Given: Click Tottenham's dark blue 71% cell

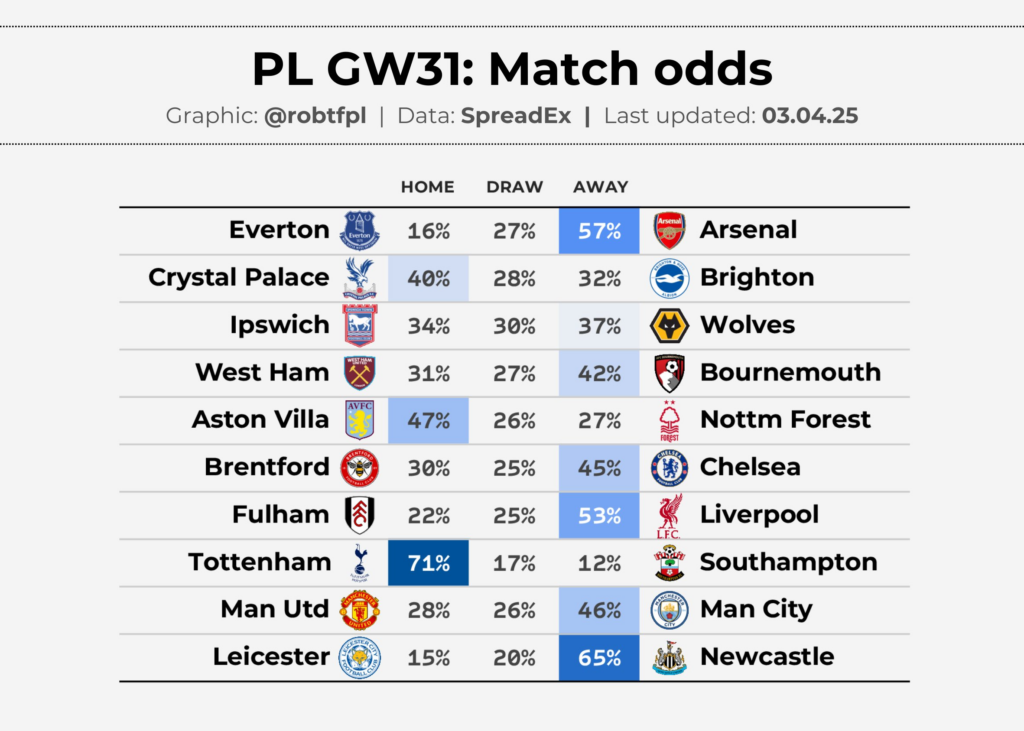Looking at the screenshot, I should [x=428, y=562].
